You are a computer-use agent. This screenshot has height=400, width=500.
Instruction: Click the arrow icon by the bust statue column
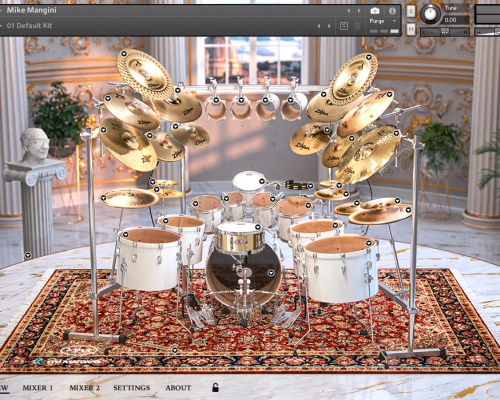(28, 255)
